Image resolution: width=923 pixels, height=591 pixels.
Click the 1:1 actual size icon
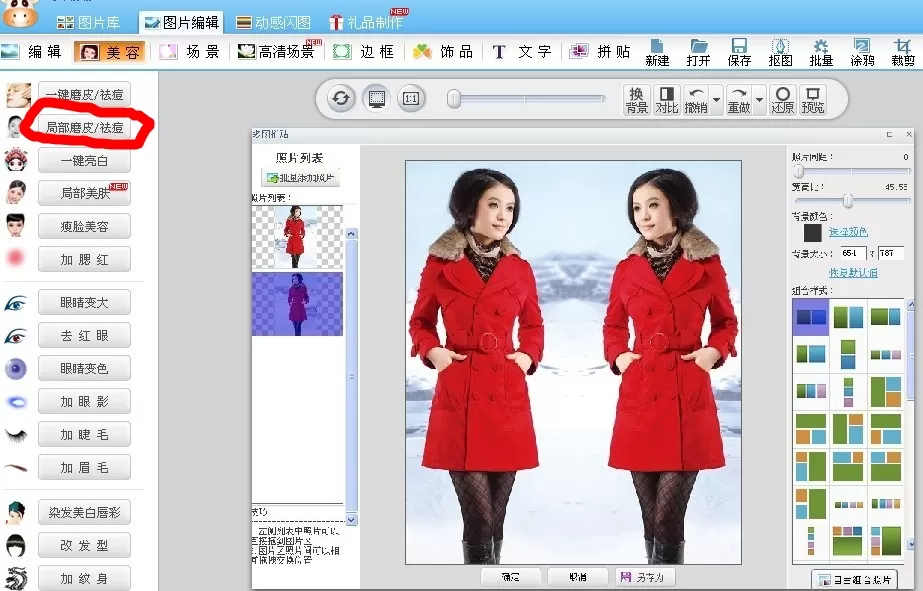point(411,98)
